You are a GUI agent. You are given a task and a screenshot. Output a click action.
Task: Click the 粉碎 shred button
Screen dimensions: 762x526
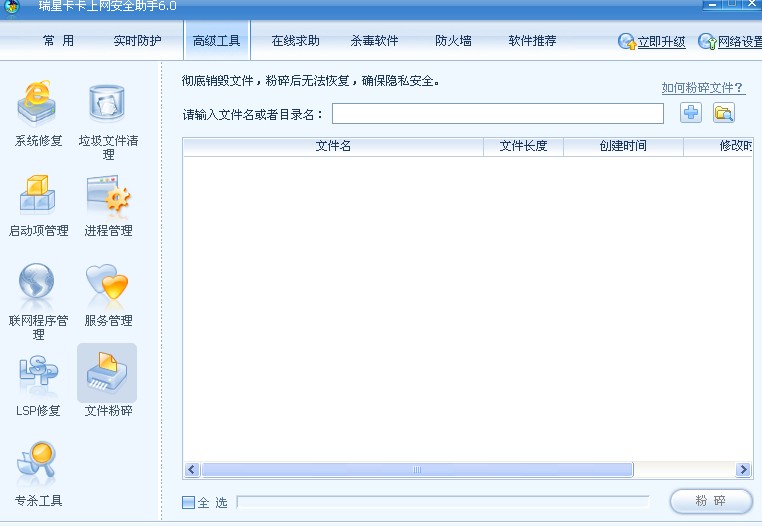point(711,501)
